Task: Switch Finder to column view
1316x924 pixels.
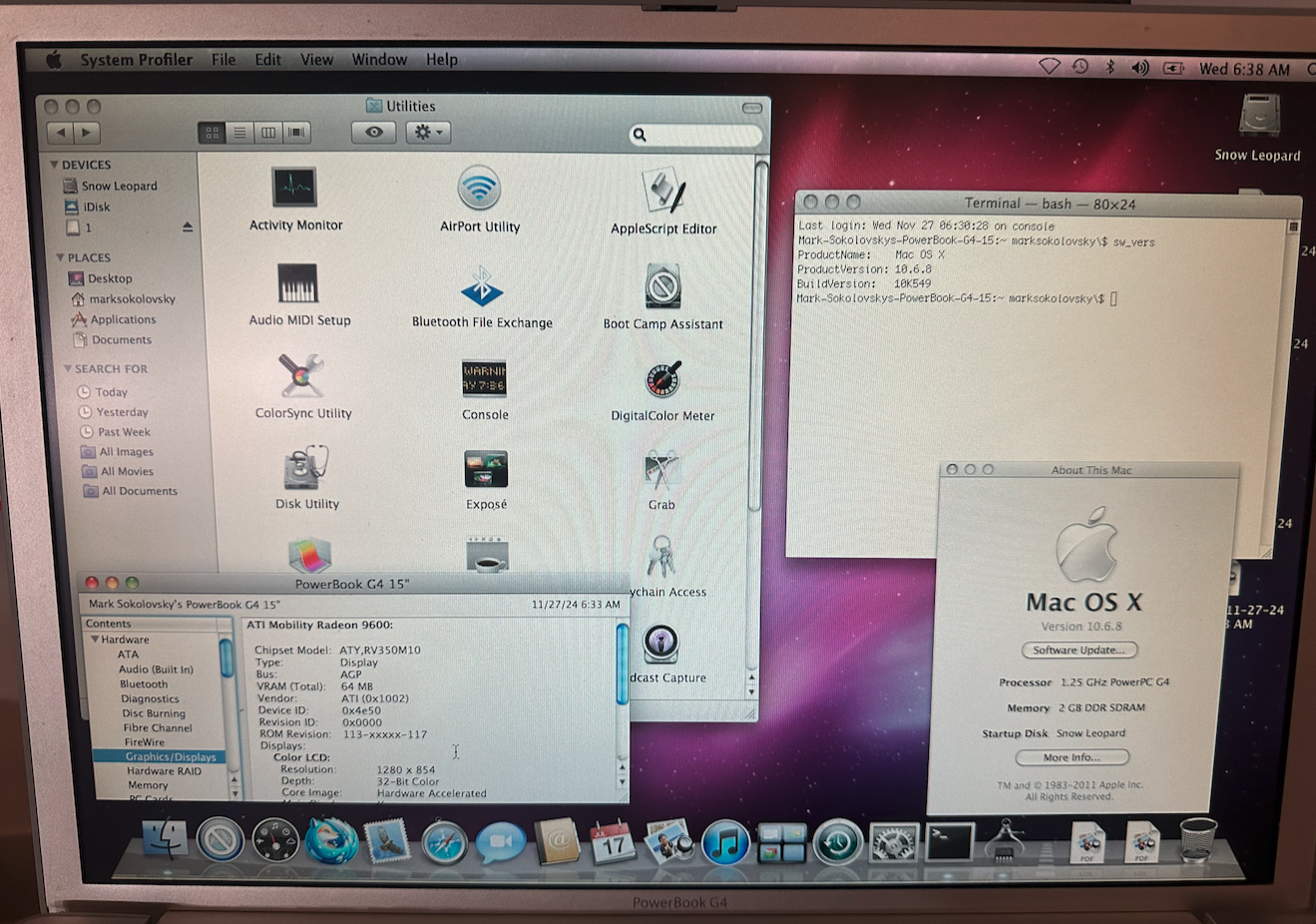Action: (268, 132)
